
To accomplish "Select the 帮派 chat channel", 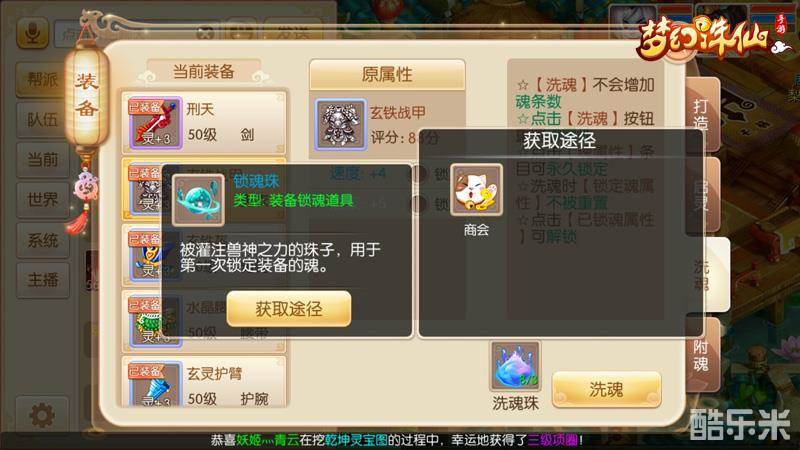I will point(43,80).
